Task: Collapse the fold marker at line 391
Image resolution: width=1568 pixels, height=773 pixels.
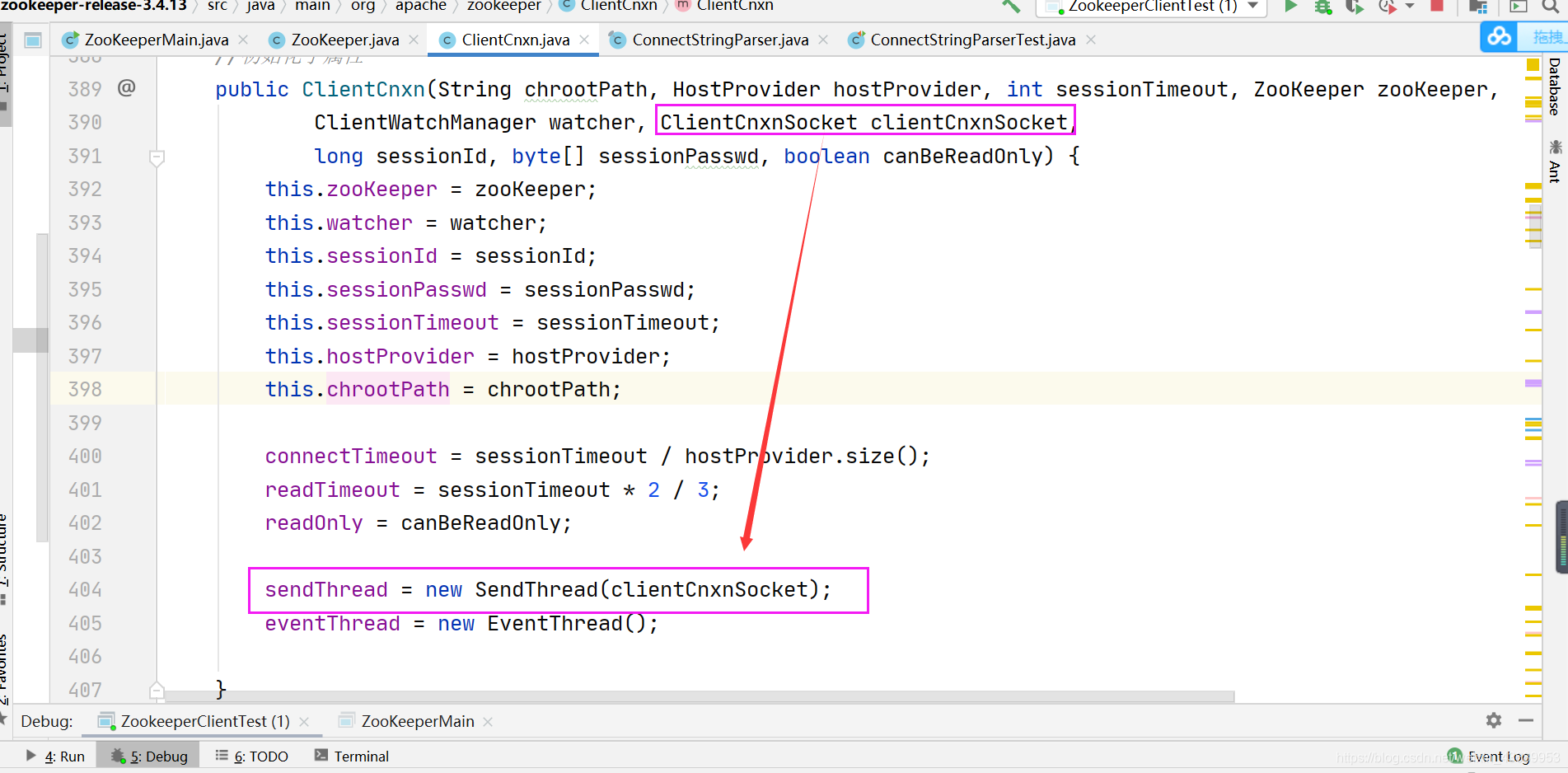Action: [157, 157]
